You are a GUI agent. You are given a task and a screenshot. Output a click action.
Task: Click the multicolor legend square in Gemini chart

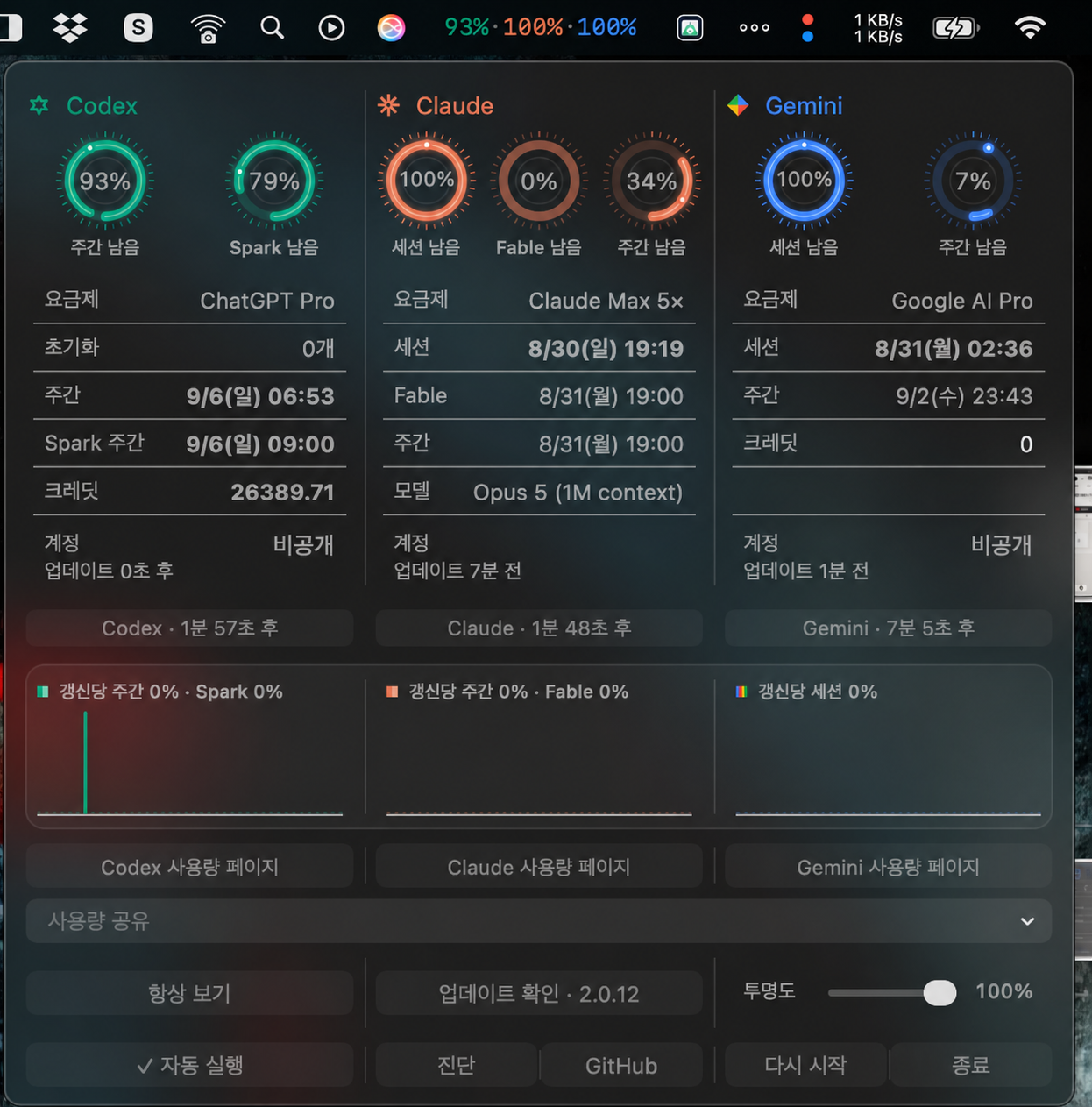741,692
